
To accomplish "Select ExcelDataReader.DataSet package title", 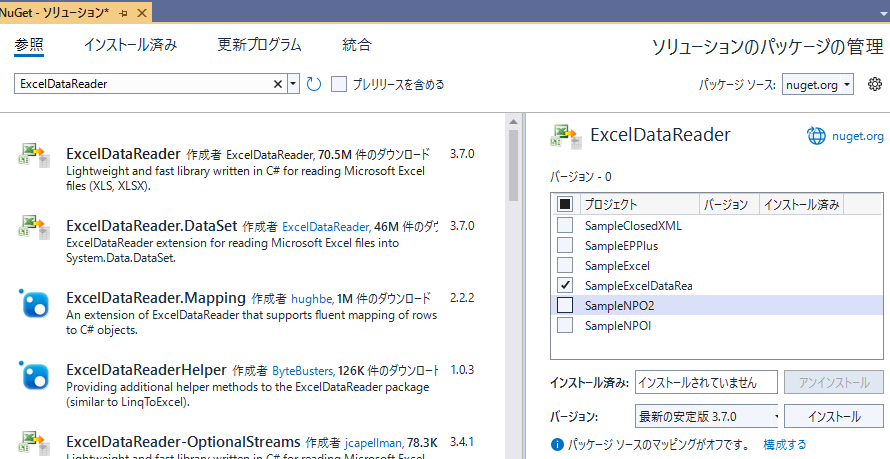I will point(152,226).
